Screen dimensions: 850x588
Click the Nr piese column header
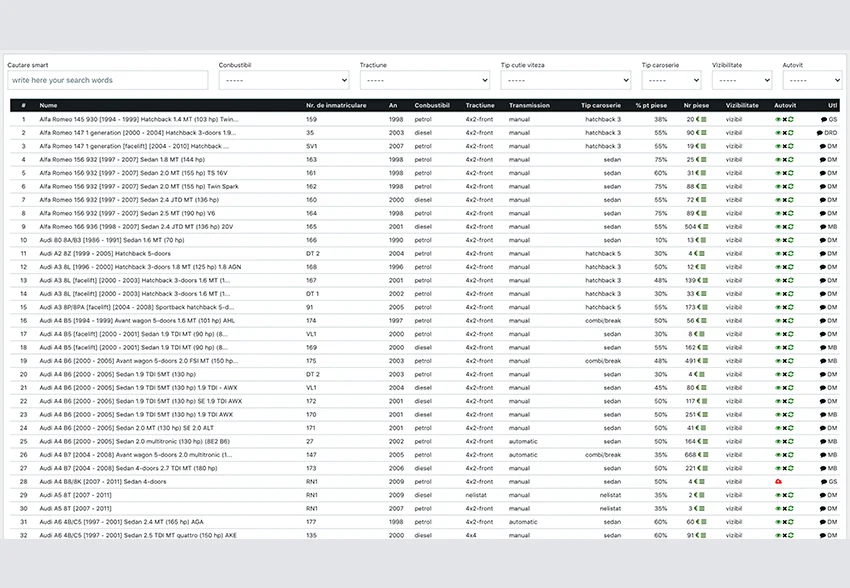(x=696, y=106)
